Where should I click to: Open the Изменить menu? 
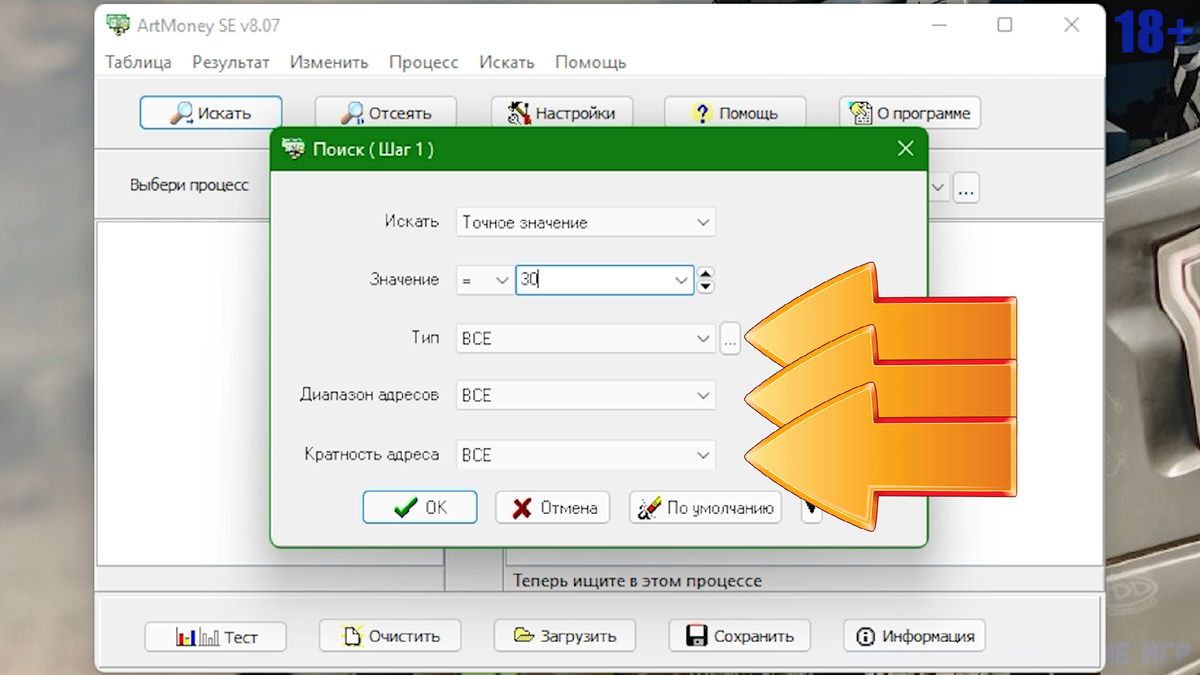(x=329, y=62)
